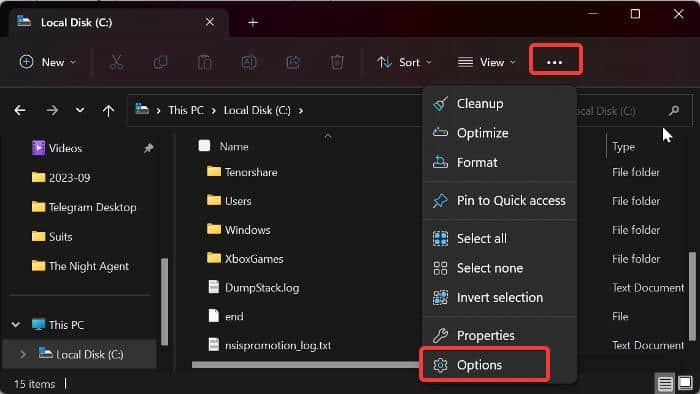Open recent locations chevron dropdown
Image resolution: width=700 pixels, height=394 pixels.
pyautogui.click(x=80, y=110)
